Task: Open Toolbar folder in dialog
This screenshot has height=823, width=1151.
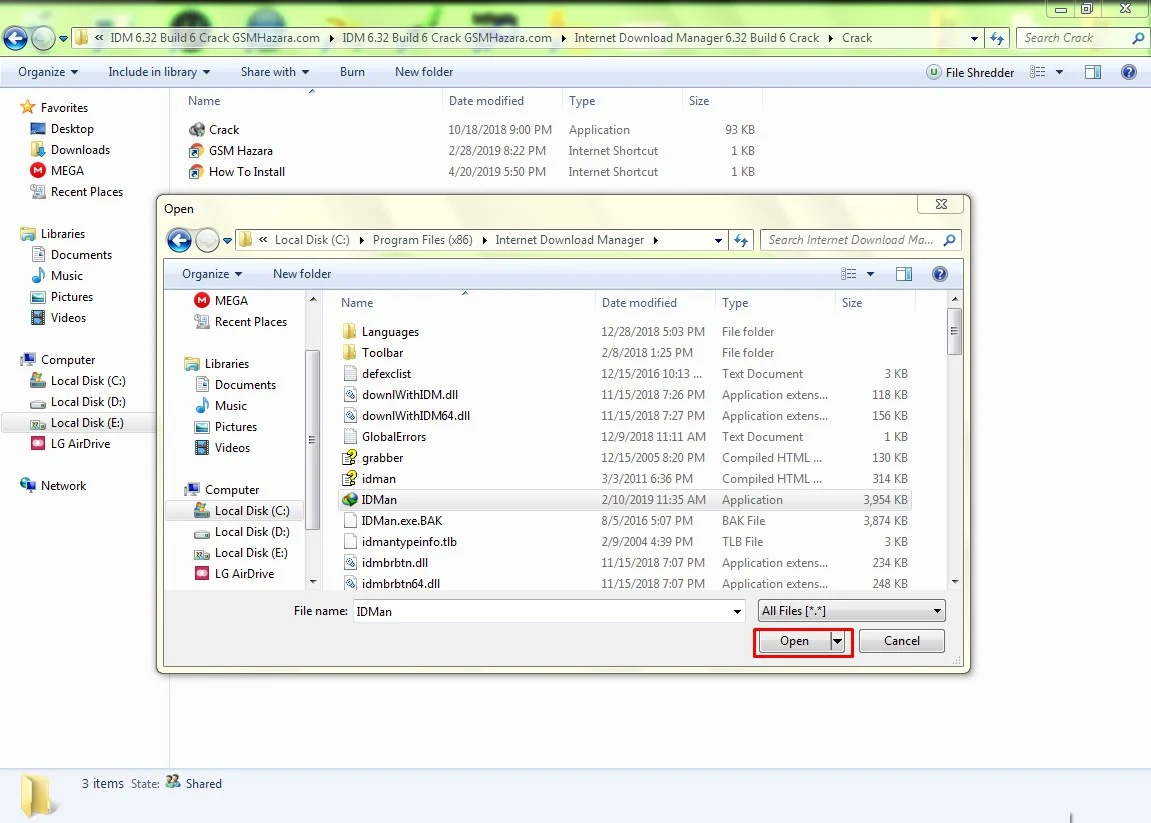Action: 382,353
